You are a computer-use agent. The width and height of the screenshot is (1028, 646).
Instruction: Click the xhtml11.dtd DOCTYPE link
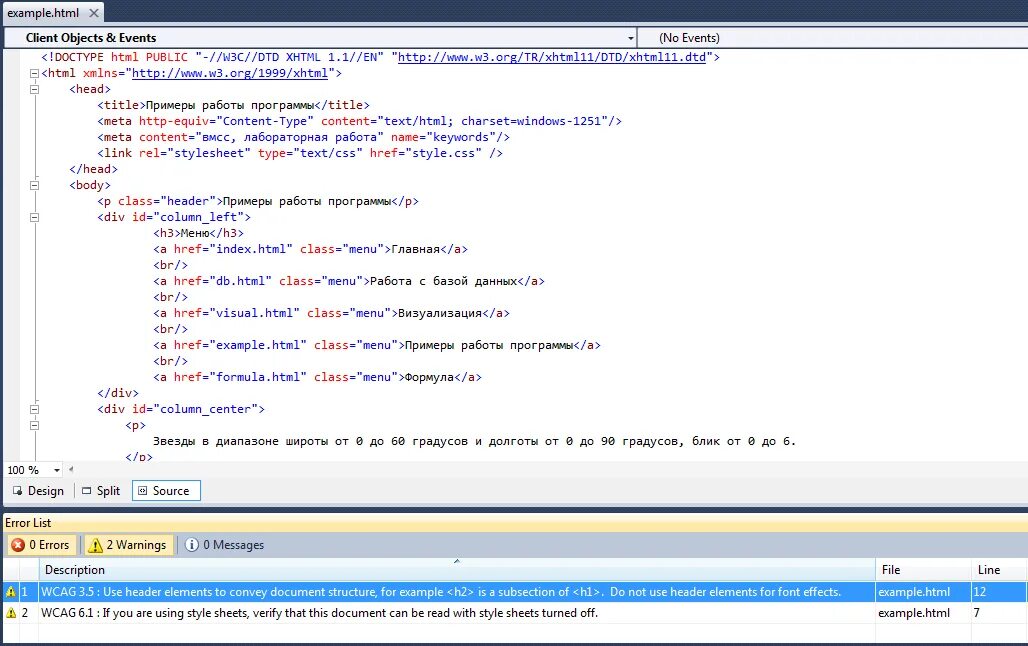(552, 57)
